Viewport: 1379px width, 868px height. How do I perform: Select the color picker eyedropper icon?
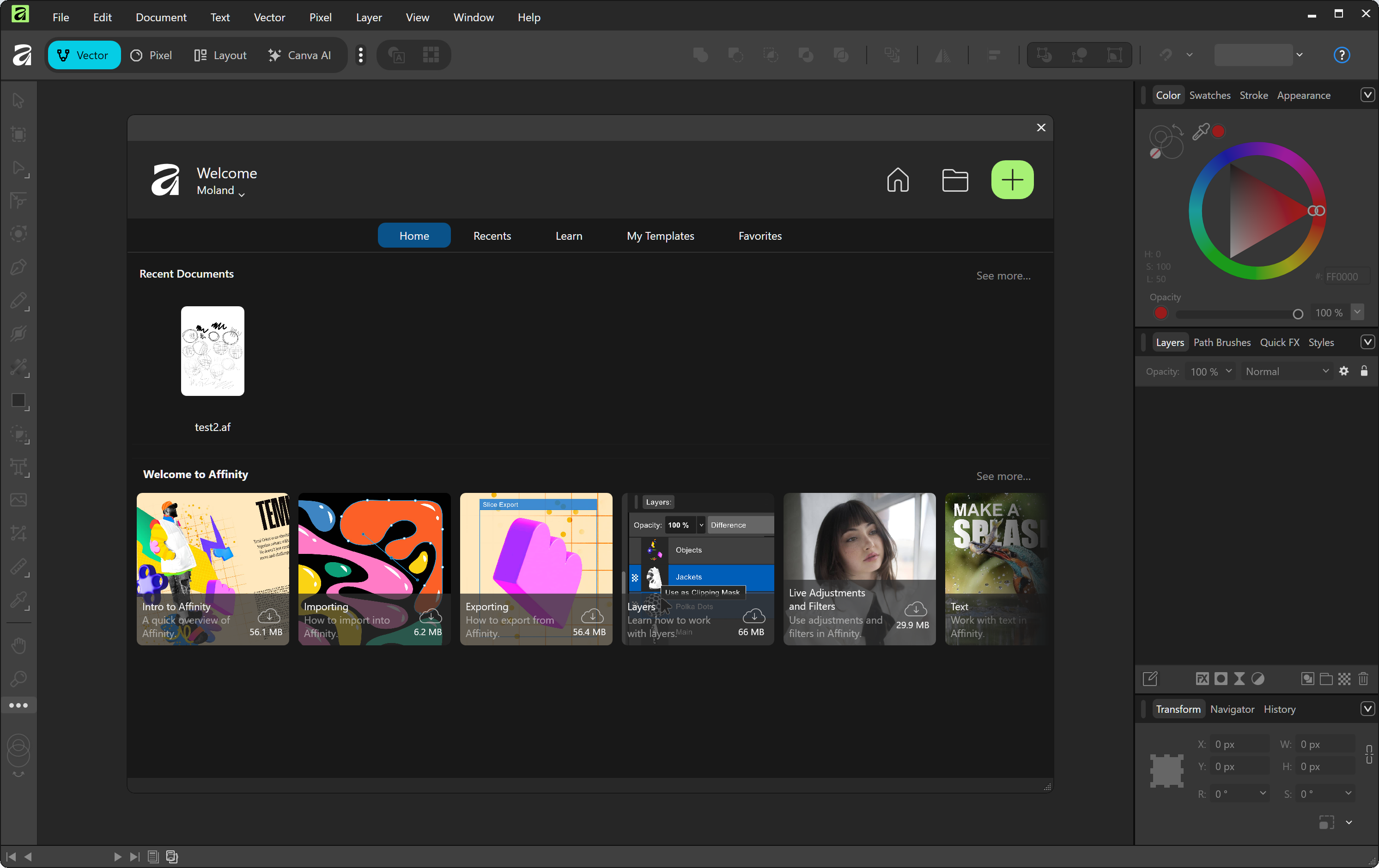[x=1200, y=132]
